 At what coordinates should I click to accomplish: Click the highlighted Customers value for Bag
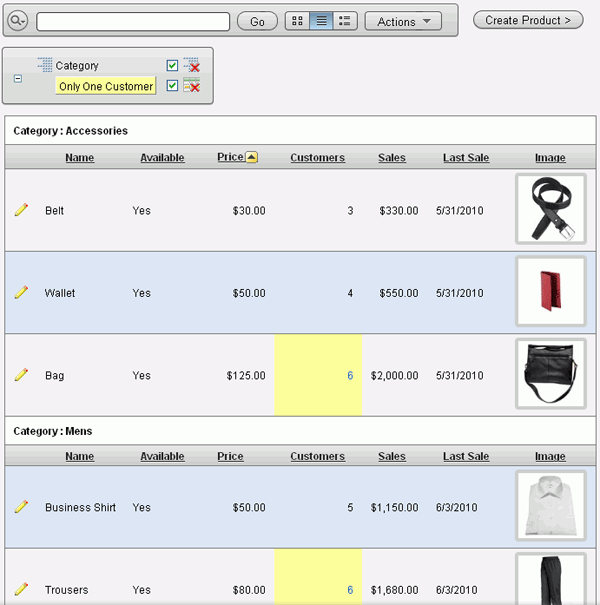pyautogui.click(x=350, y=375)
